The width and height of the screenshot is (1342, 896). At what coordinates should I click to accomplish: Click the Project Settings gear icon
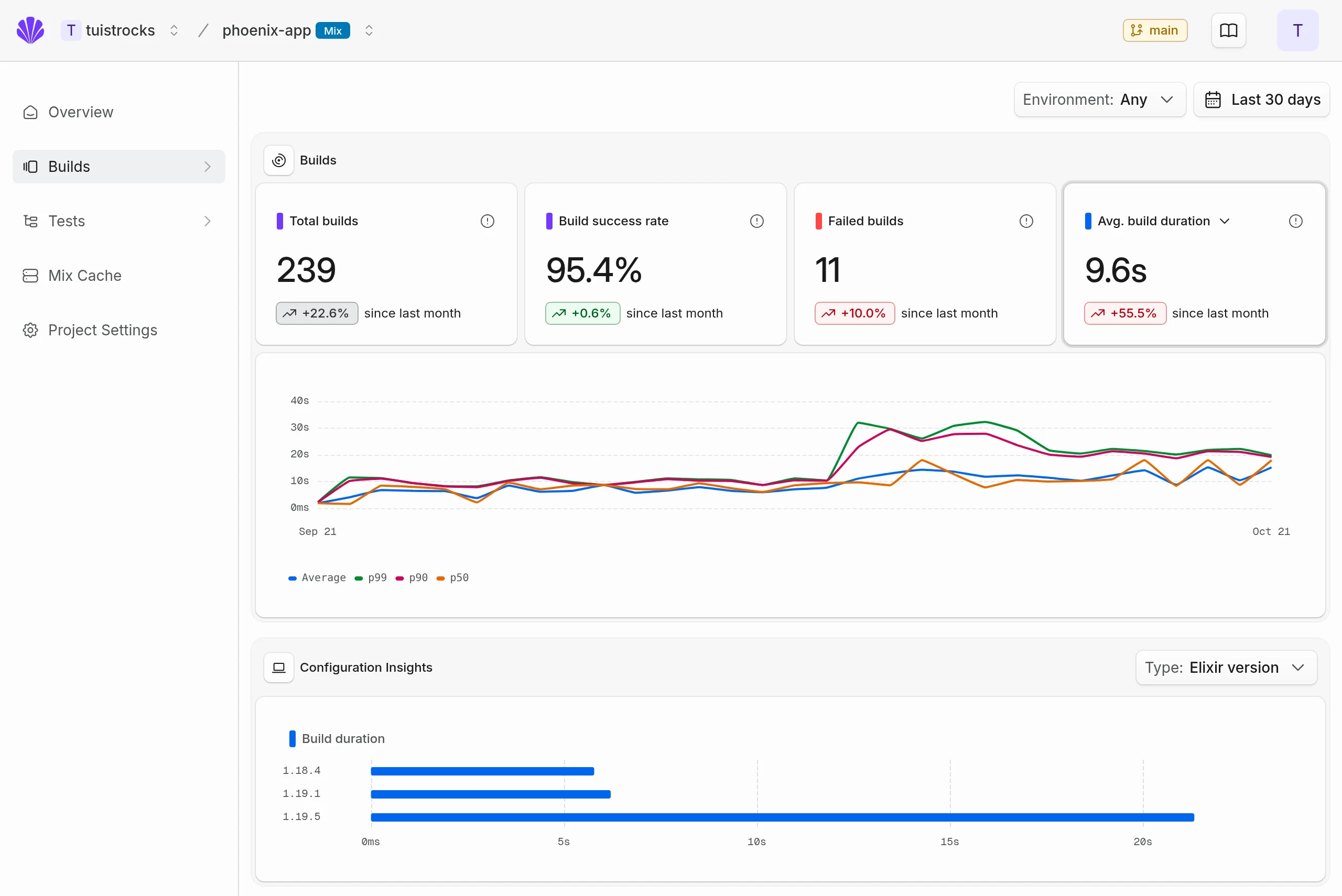pos(30,330)
